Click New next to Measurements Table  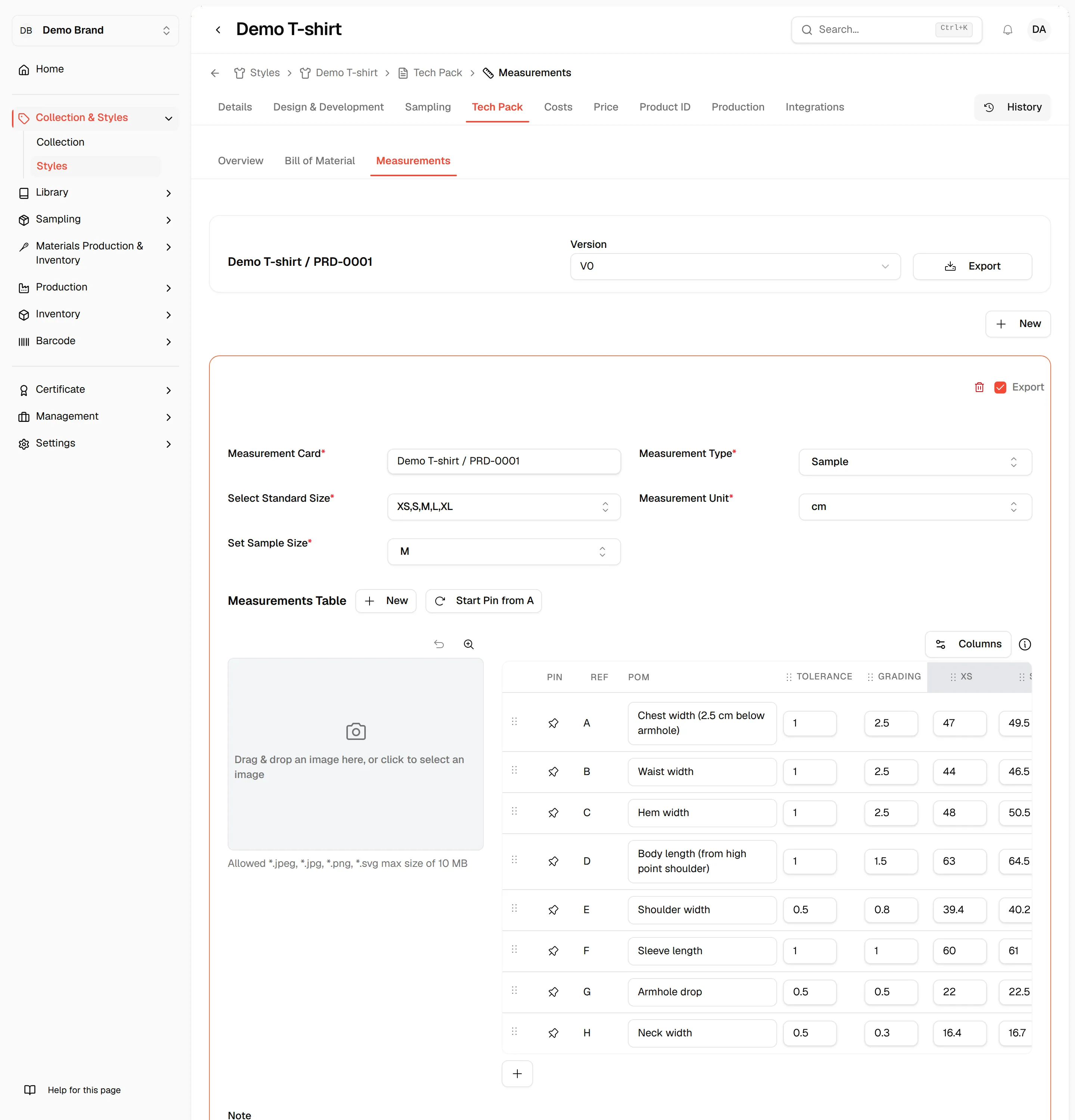pos(386,601)
